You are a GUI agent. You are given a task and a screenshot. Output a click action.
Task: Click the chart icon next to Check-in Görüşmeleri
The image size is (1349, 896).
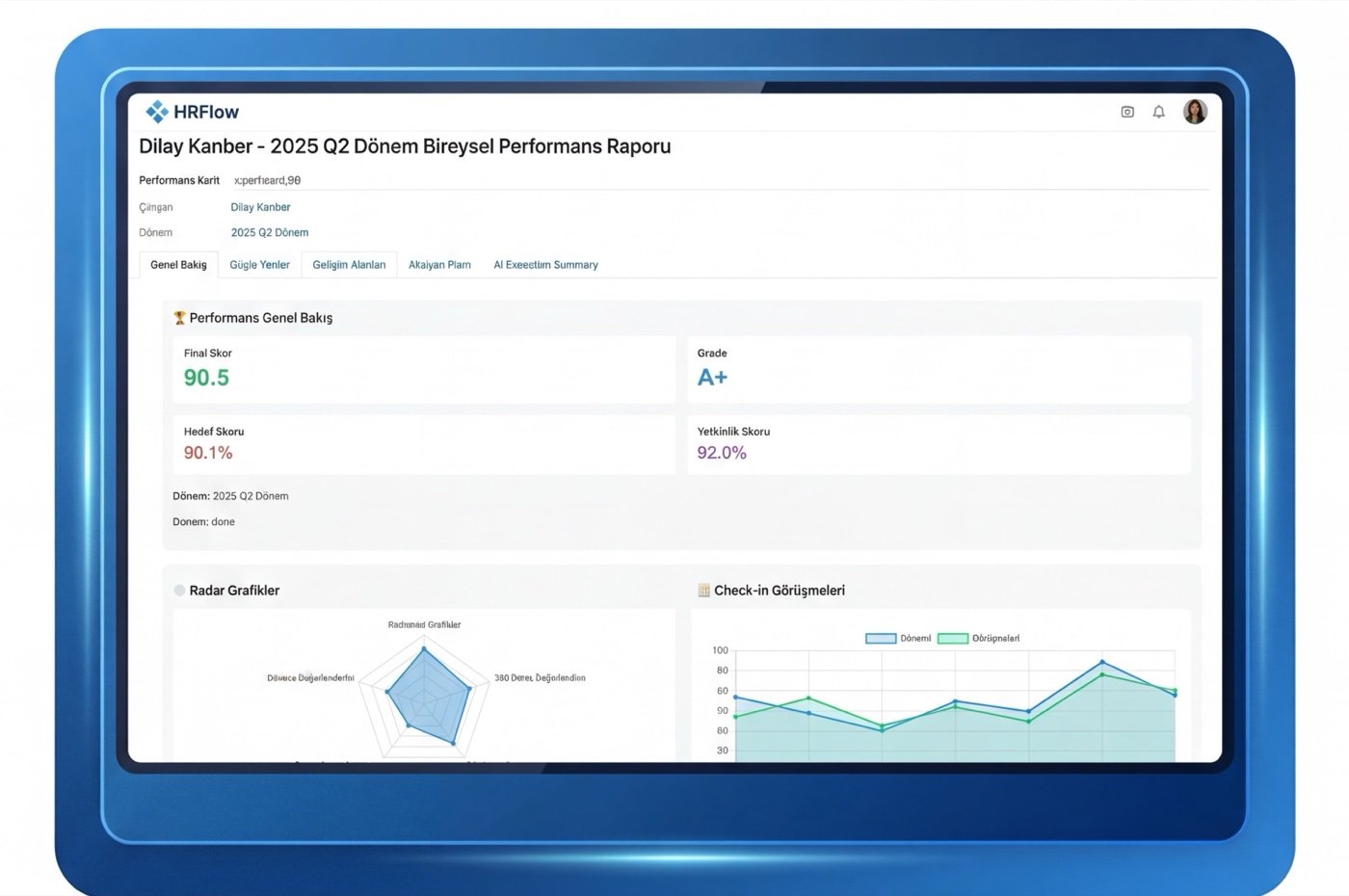tap(703, 591)
